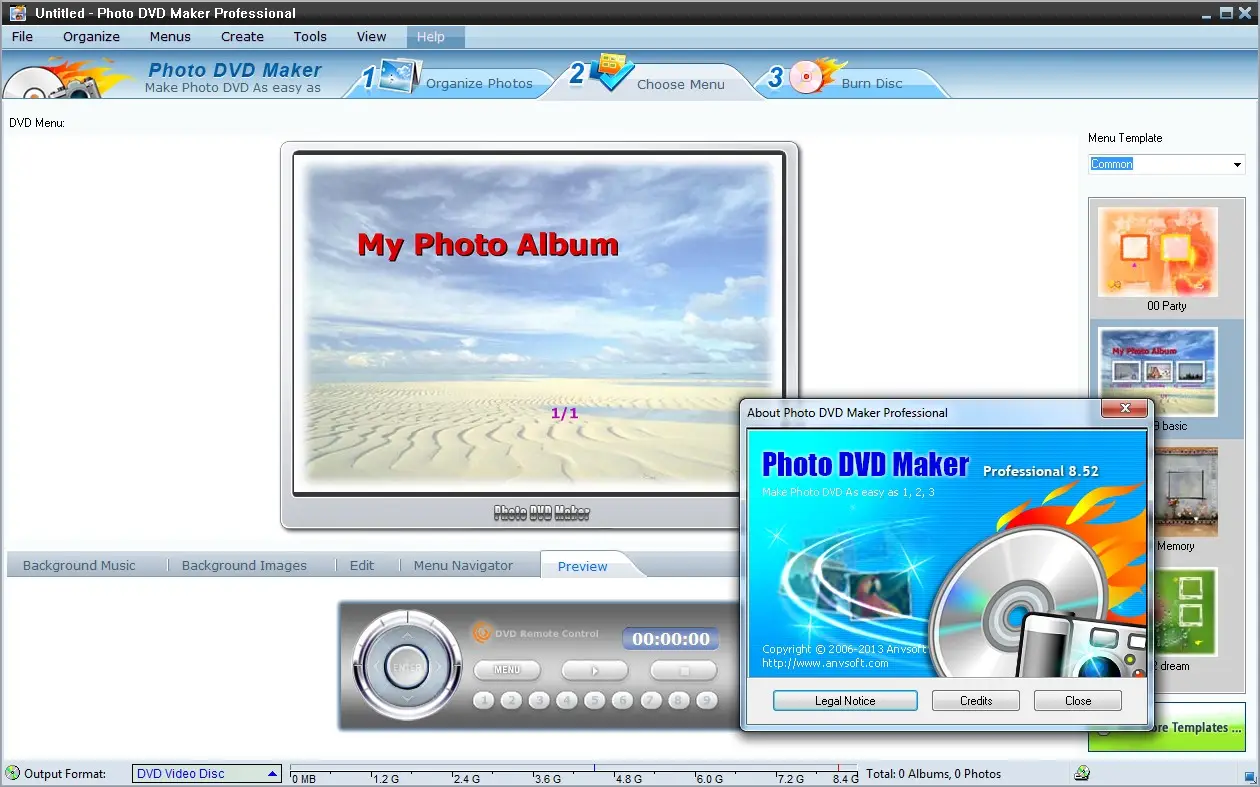Viewport: 1260px width, 787px height.
Task: Select the 00 Party menu template thumbnail
Action: tap(1157, 252)
